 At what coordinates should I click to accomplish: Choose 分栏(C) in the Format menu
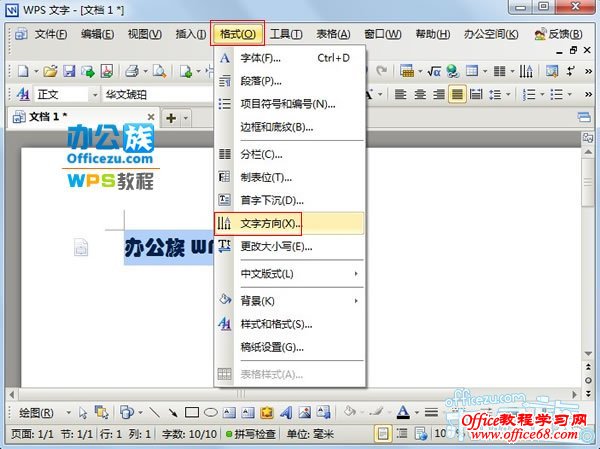pos(289,154)
